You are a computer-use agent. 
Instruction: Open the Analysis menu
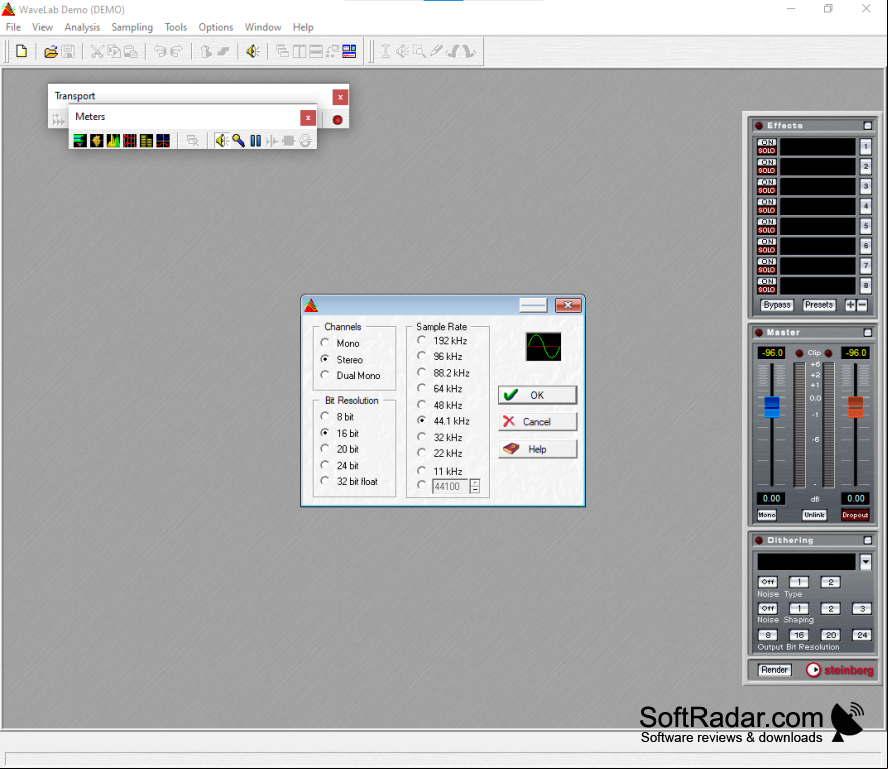coord(82,27)
